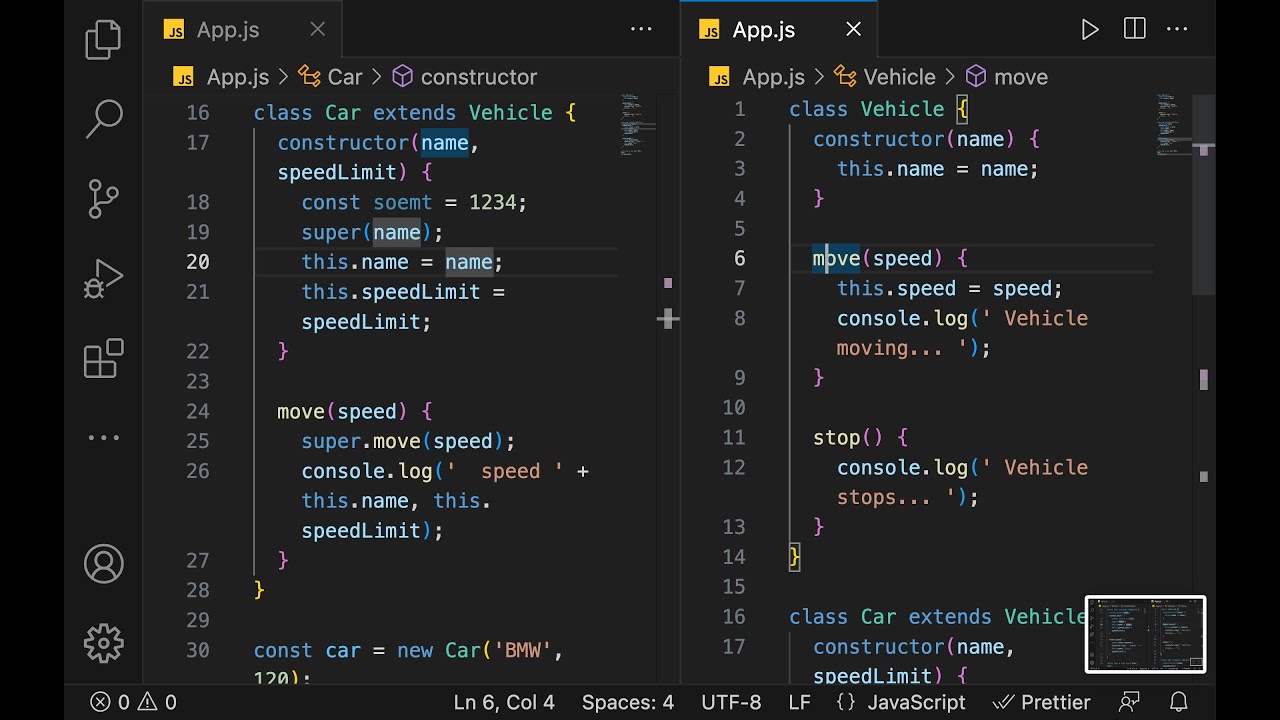Screen dimensions: 1280x720
Task: Click the picture-in-picture preview thumbnail
Action: pyautogui.click(x=1146, y=634)
